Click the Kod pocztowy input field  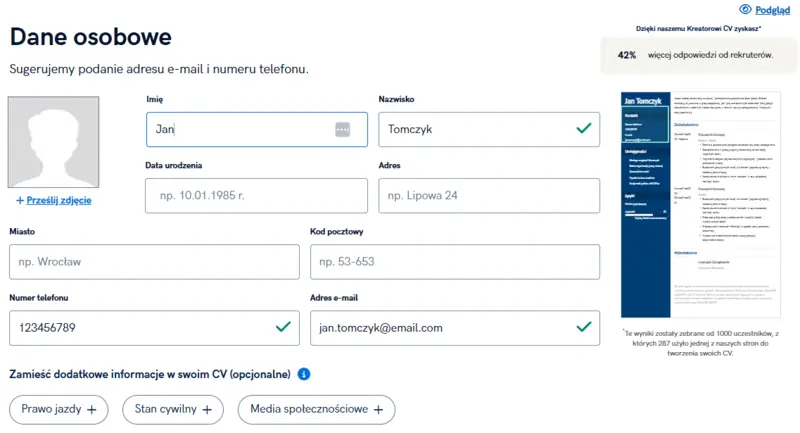point(455,262)
